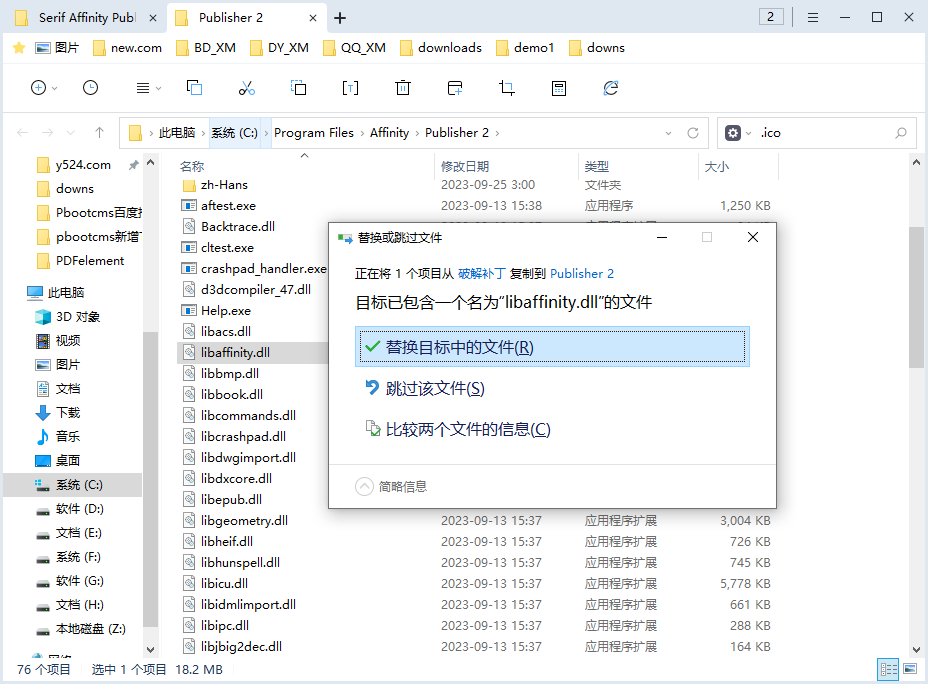The image size is (928, 684).
Task: Sort by 修改日期 column header
Action: pos(465,166)
